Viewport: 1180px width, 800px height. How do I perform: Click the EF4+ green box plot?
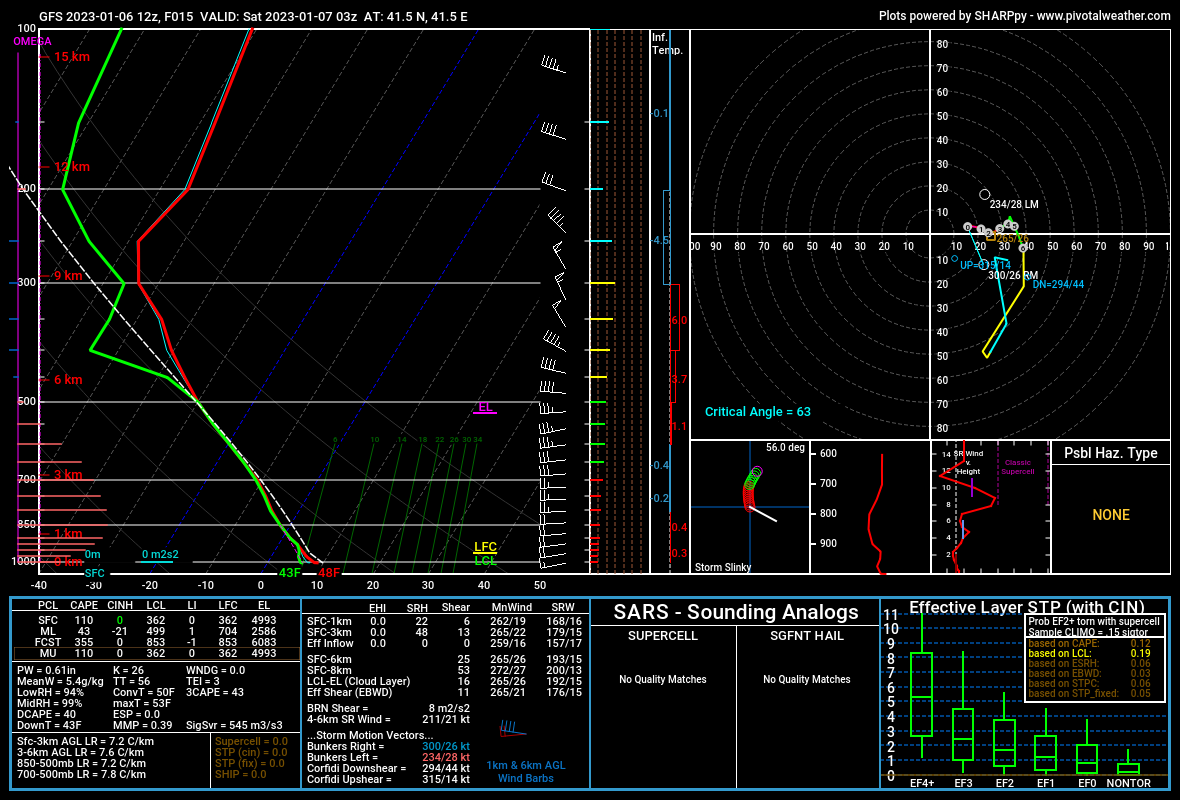click(x=922, y=694)
